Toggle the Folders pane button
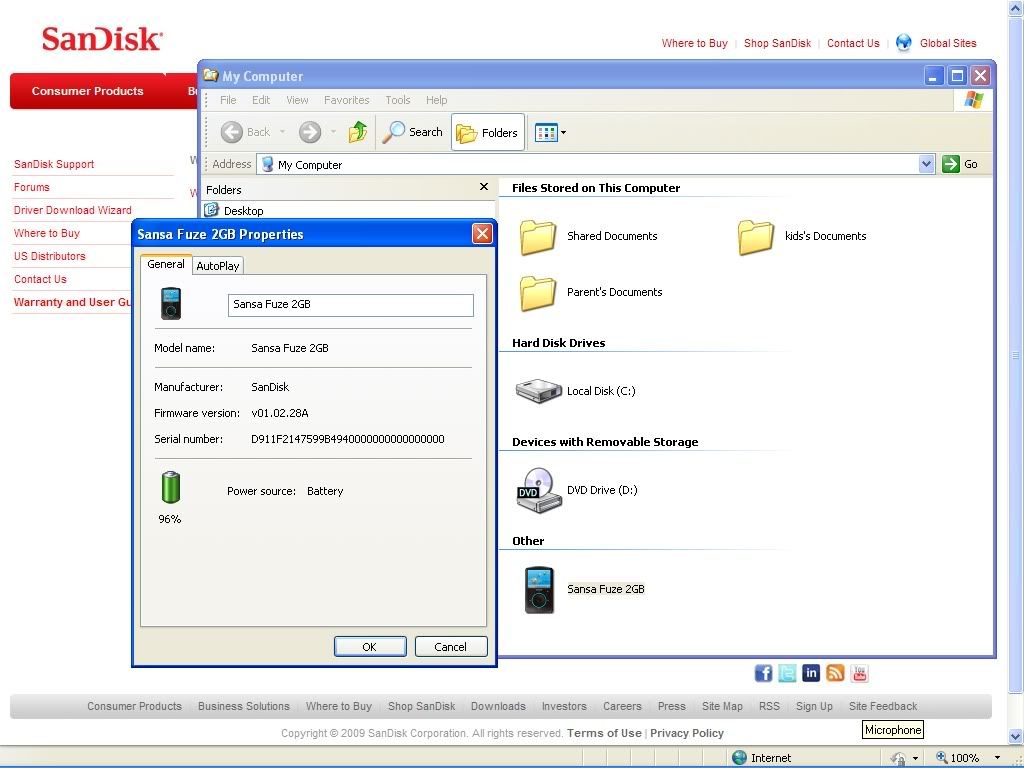This screenshot has width=1024, height=768. [x=487, y=133]
